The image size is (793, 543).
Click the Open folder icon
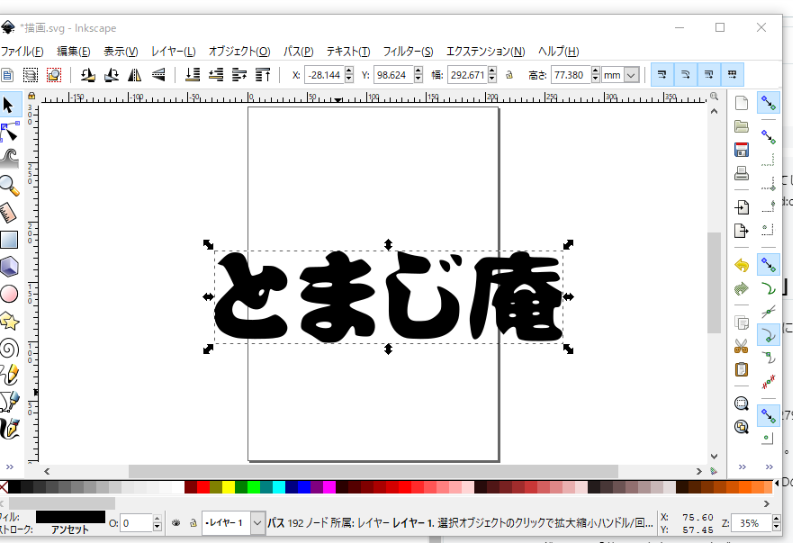pyautogui.click(x=741, y=126)
